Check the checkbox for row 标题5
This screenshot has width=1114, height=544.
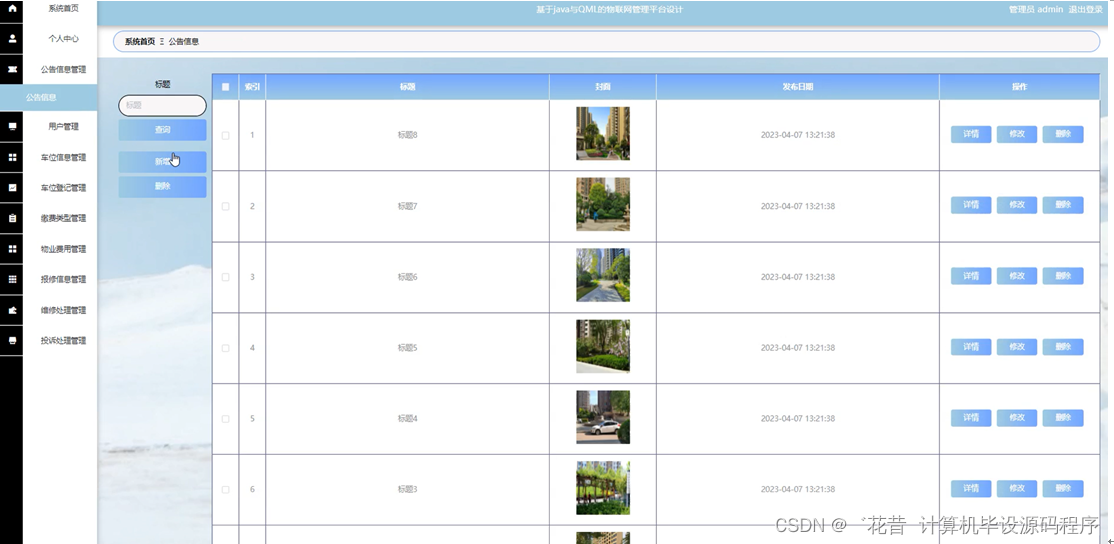pyautogui.click(x=226, y=348)
